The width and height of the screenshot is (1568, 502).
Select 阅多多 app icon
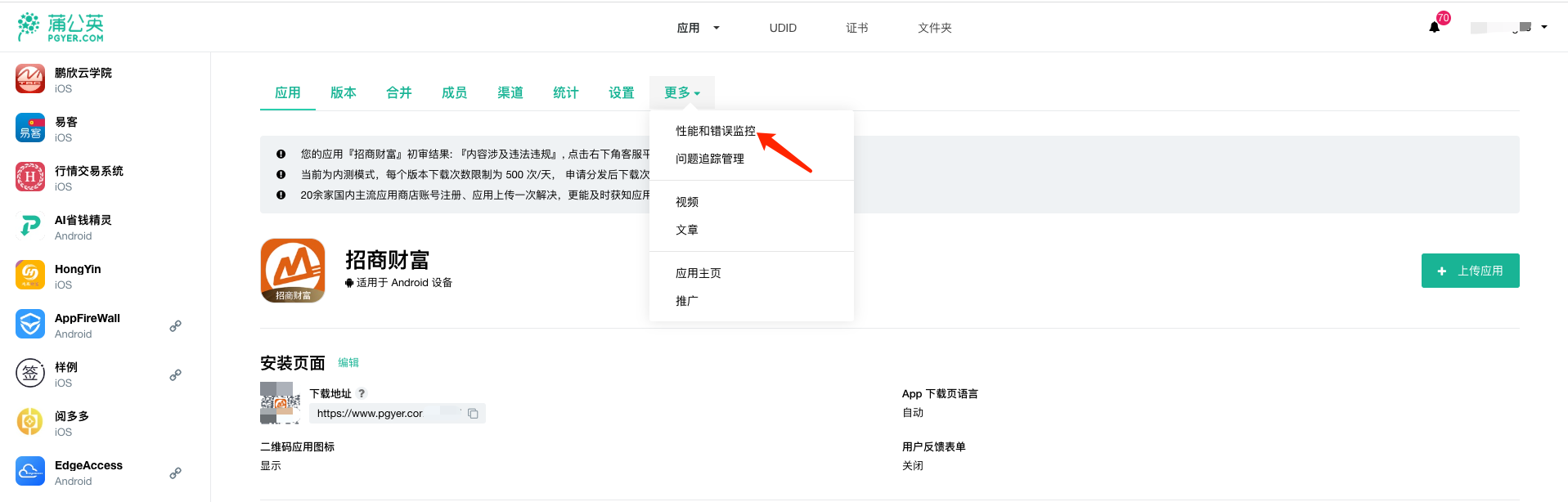click(x=30, y=423)
